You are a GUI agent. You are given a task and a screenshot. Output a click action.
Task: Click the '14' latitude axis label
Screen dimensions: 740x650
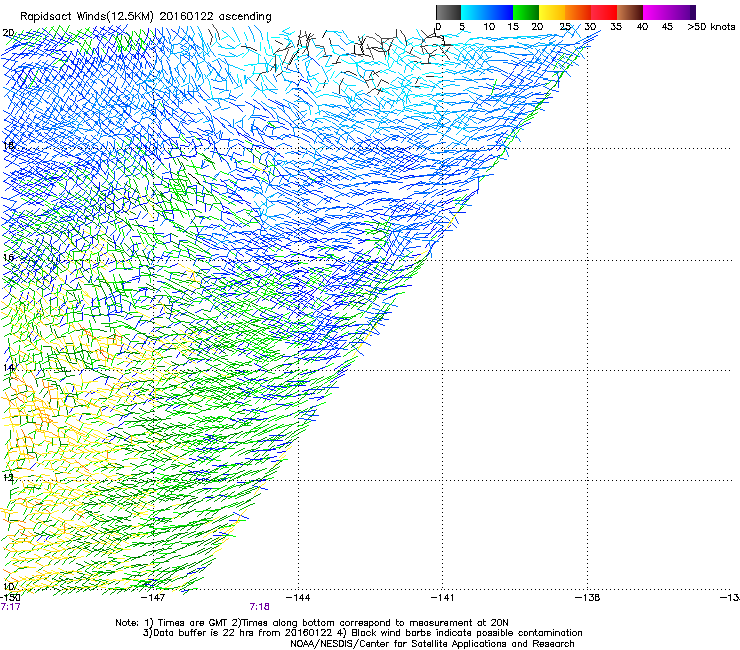8,368
